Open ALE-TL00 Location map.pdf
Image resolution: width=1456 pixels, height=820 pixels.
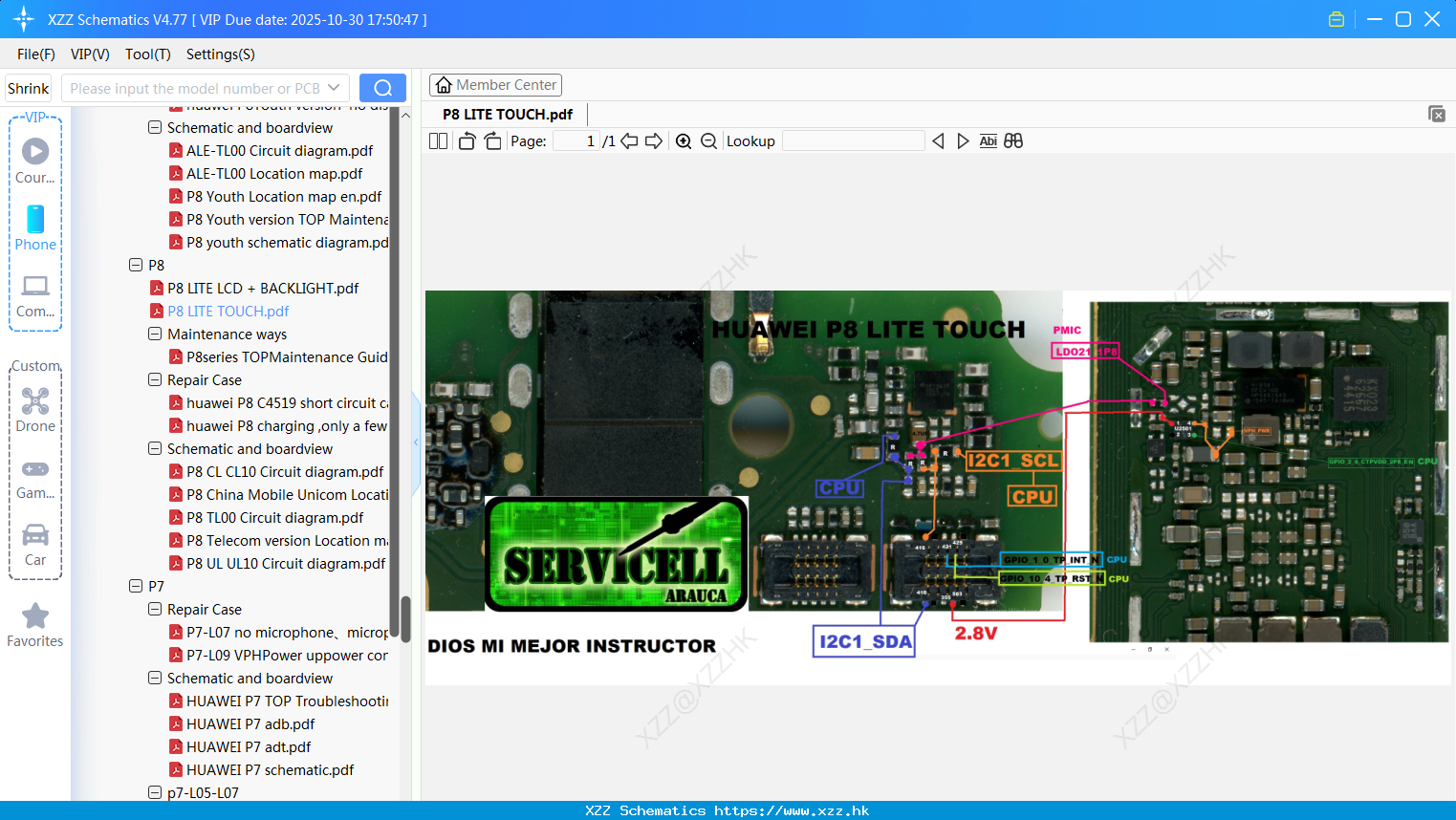(x=274, y=173)
